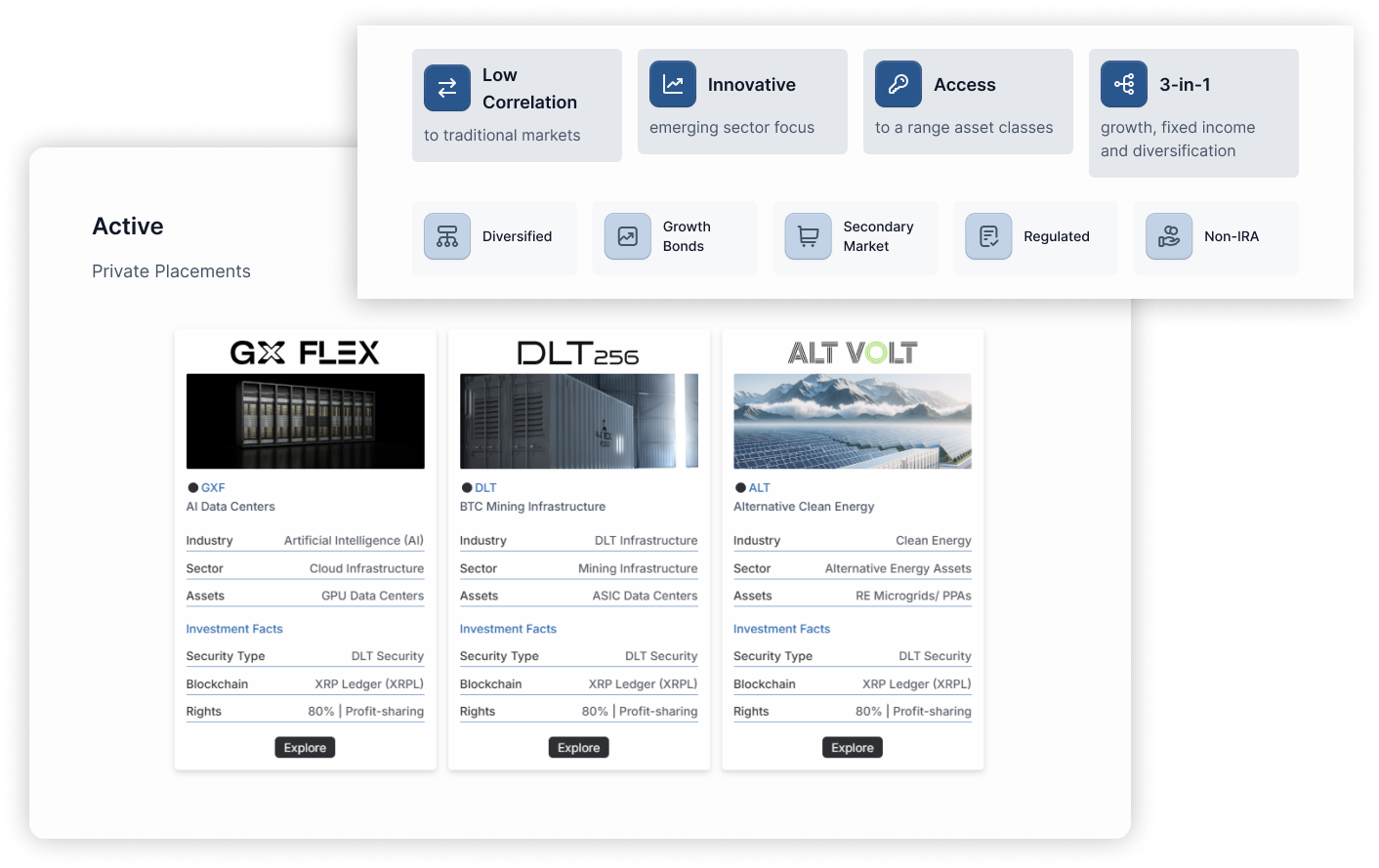Image resolution: width=1379 pixels, height=868 pixels.
Task: Click 'BTC Mining Infrastructure' text
Action: (532, 507)
